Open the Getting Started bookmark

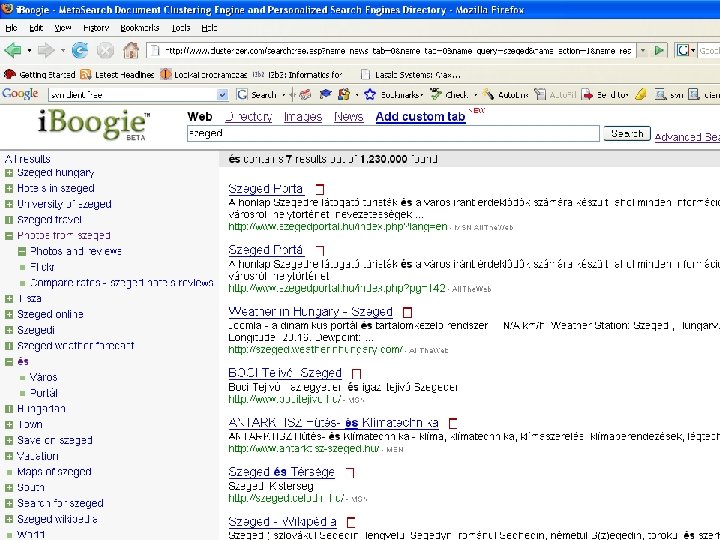[x=39, y=74]
